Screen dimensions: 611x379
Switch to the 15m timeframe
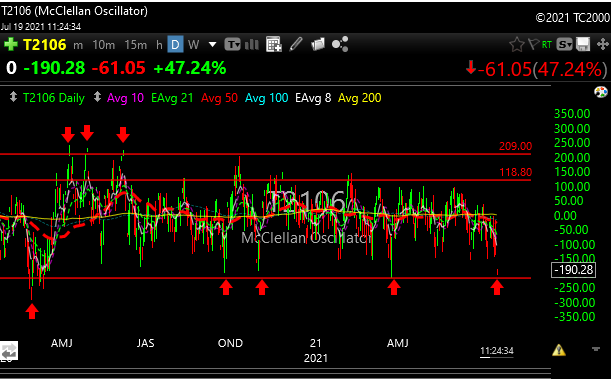tap(136, 45)
